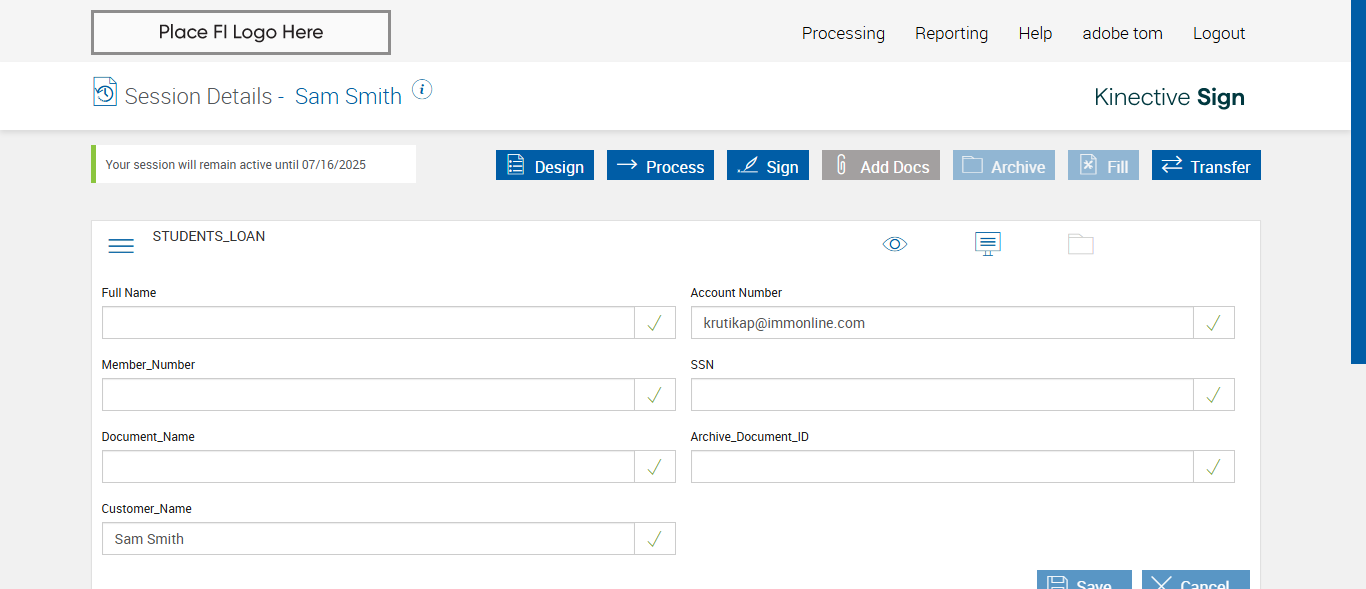This screenshot has width=1366, height=589.
Task: Open the adobe tom user menu
Action: tap(1122, 33)
